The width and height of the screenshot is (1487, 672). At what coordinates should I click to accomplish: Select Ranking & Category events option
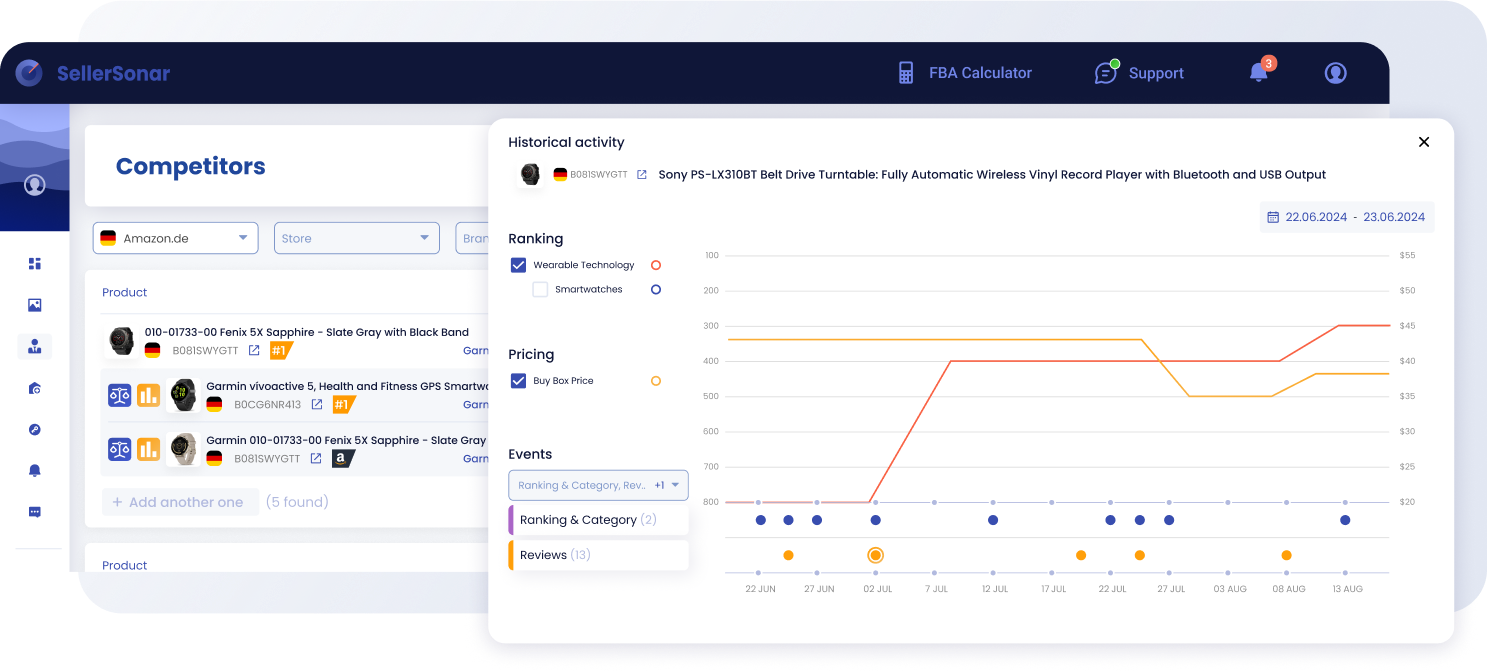pos(598,520)
